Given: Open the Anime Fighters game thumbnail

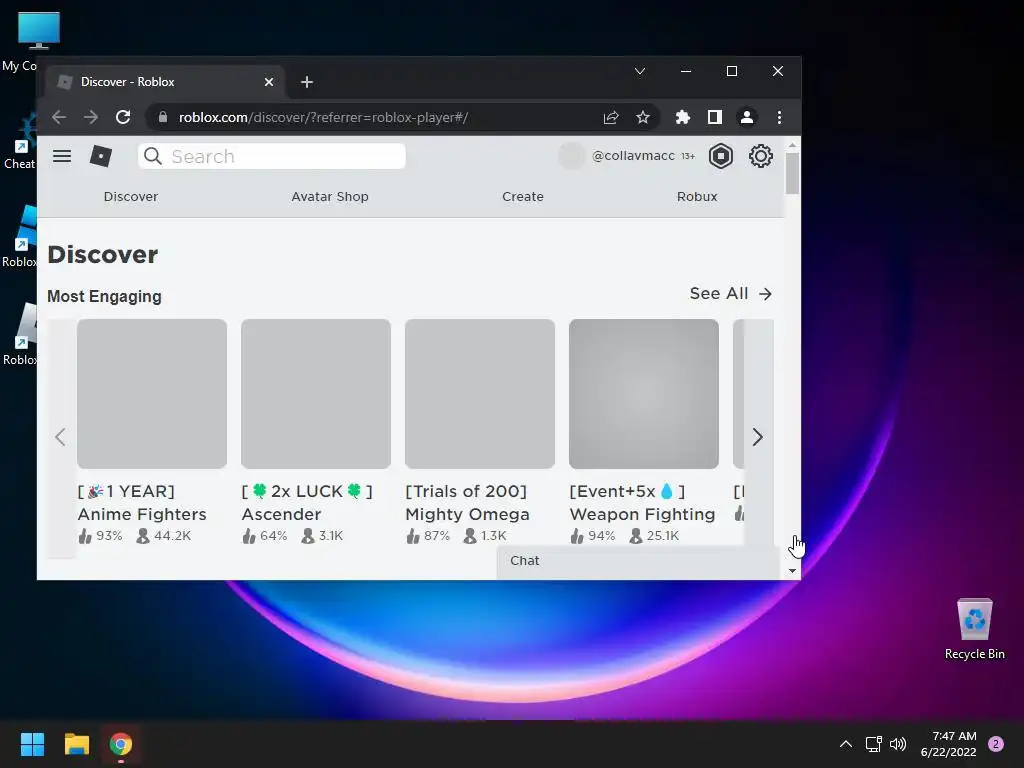Looking at the screenshot, I should pos(152,394).
